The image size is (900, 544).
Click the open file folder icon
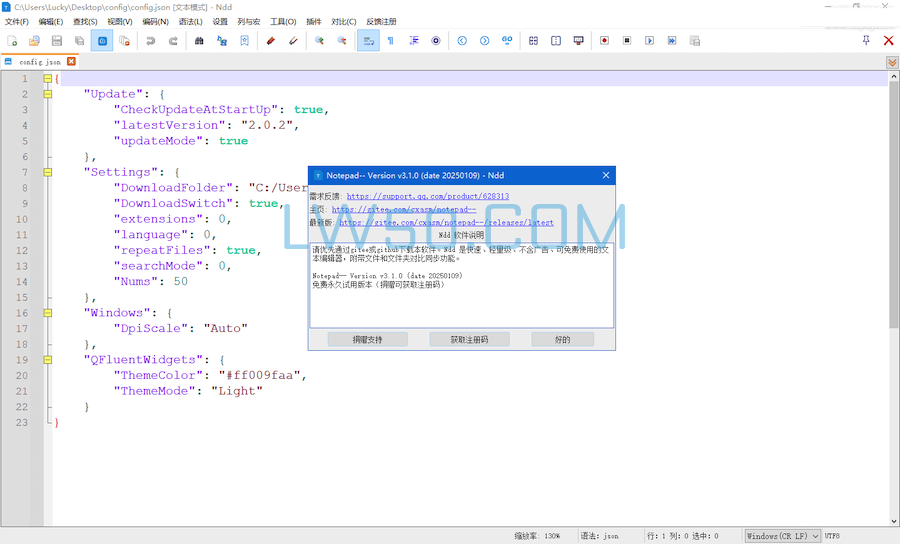point(34,41)
